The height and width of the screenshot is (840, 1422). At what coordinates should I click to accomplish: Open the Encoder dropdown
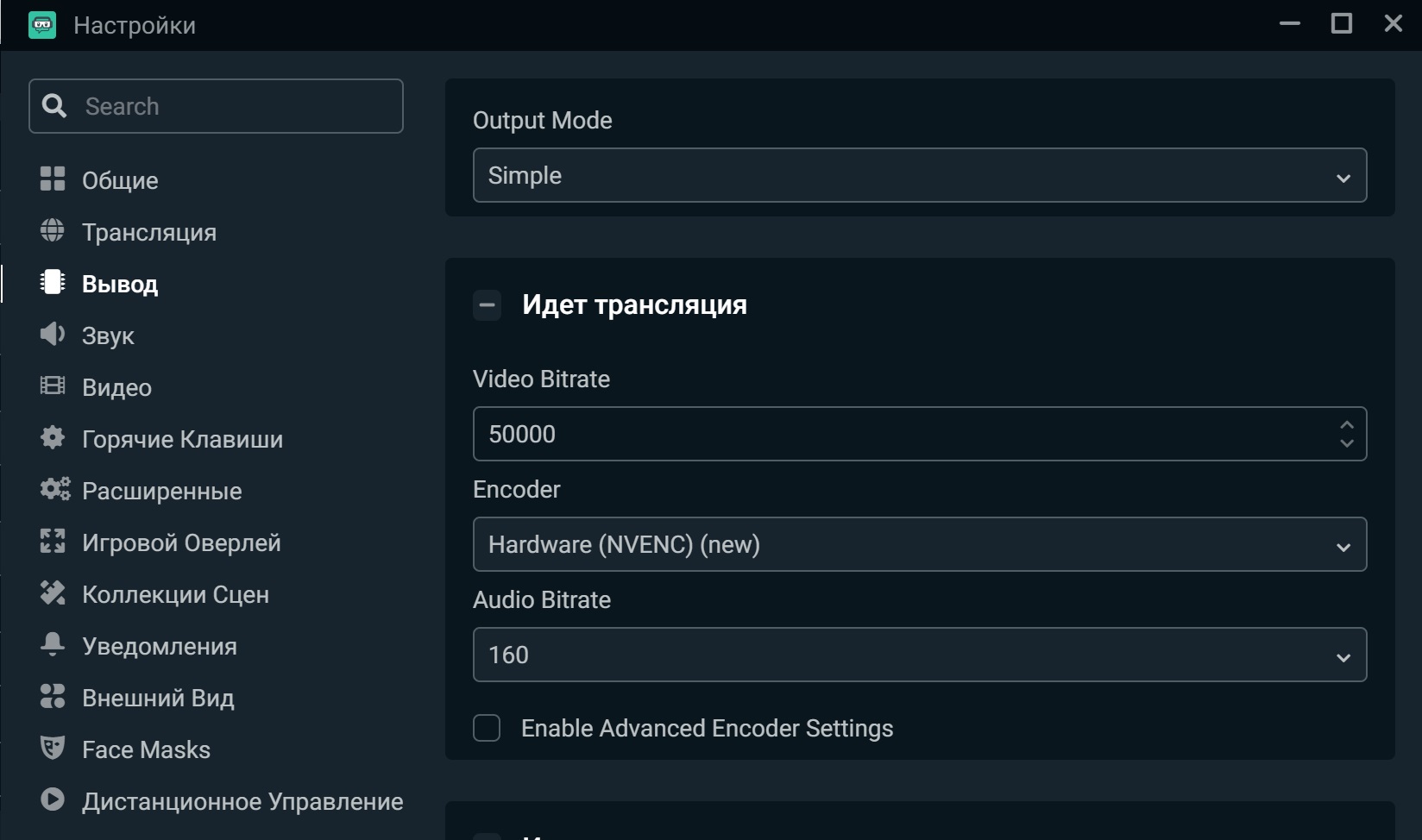click(920, 544)
